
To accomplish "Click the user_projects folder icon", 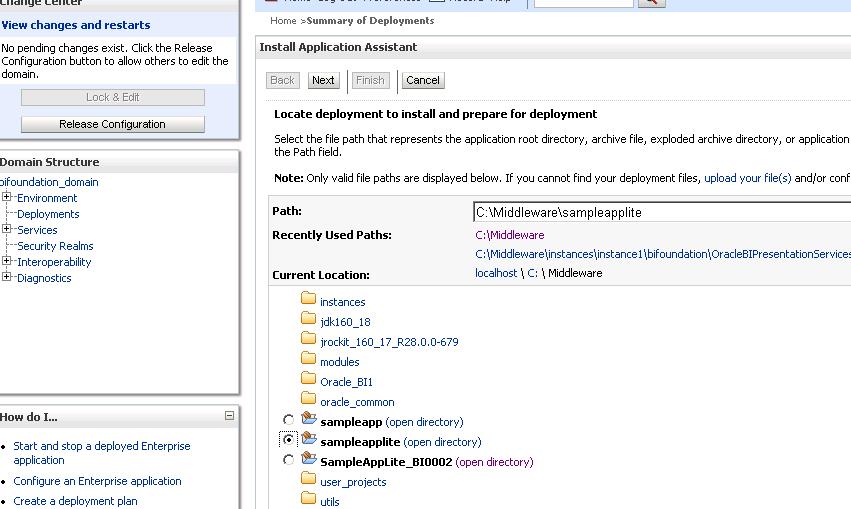I will point(308,478).
